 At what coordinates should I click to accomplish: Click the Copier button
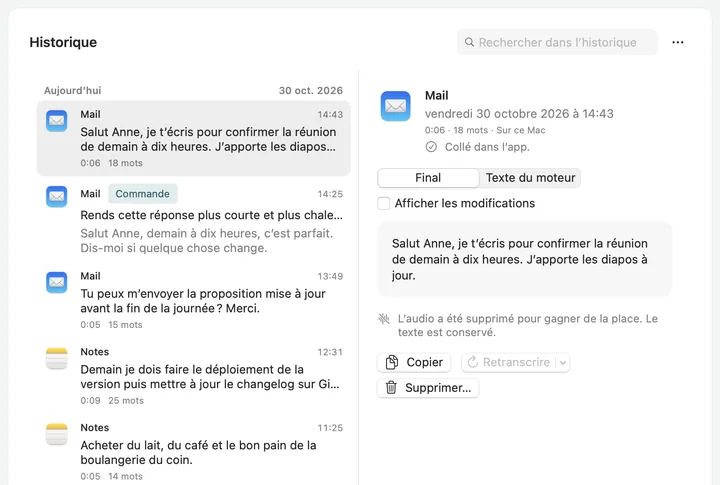(414, 362)
